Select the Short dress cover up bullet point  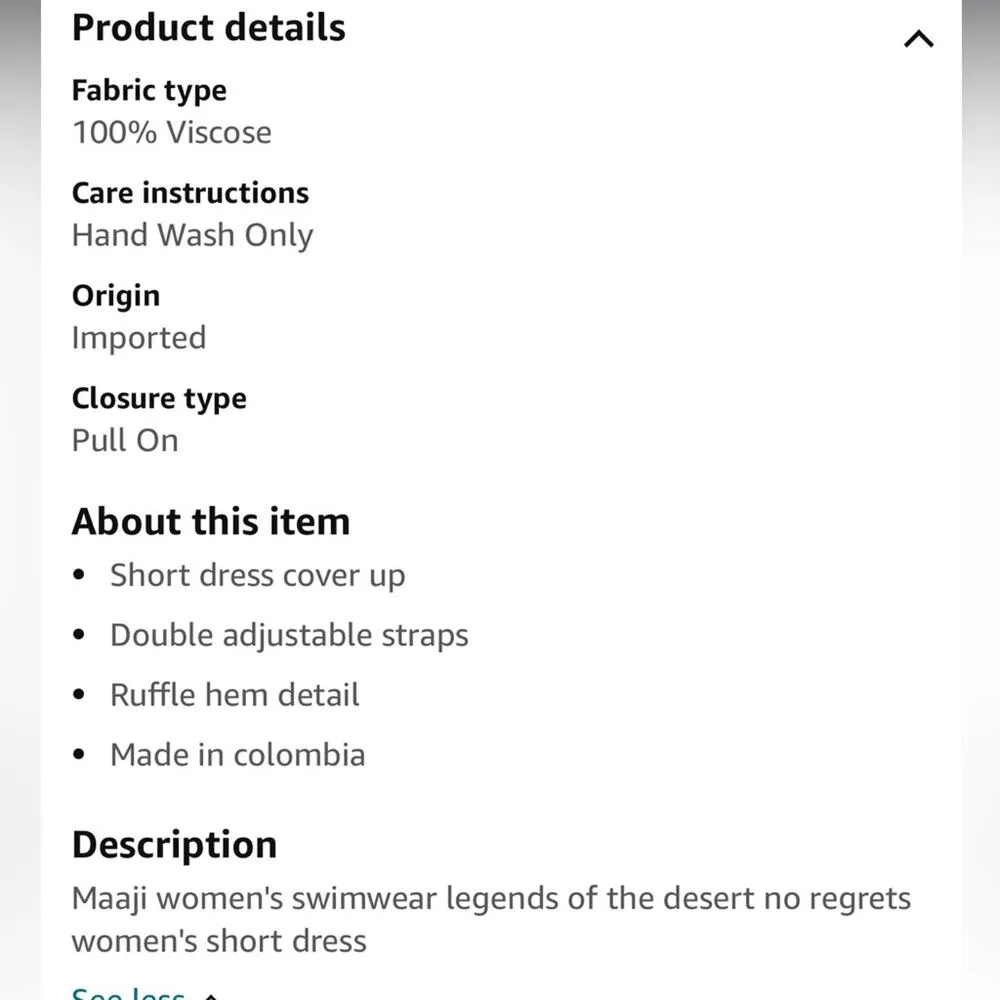coord(257,576)
